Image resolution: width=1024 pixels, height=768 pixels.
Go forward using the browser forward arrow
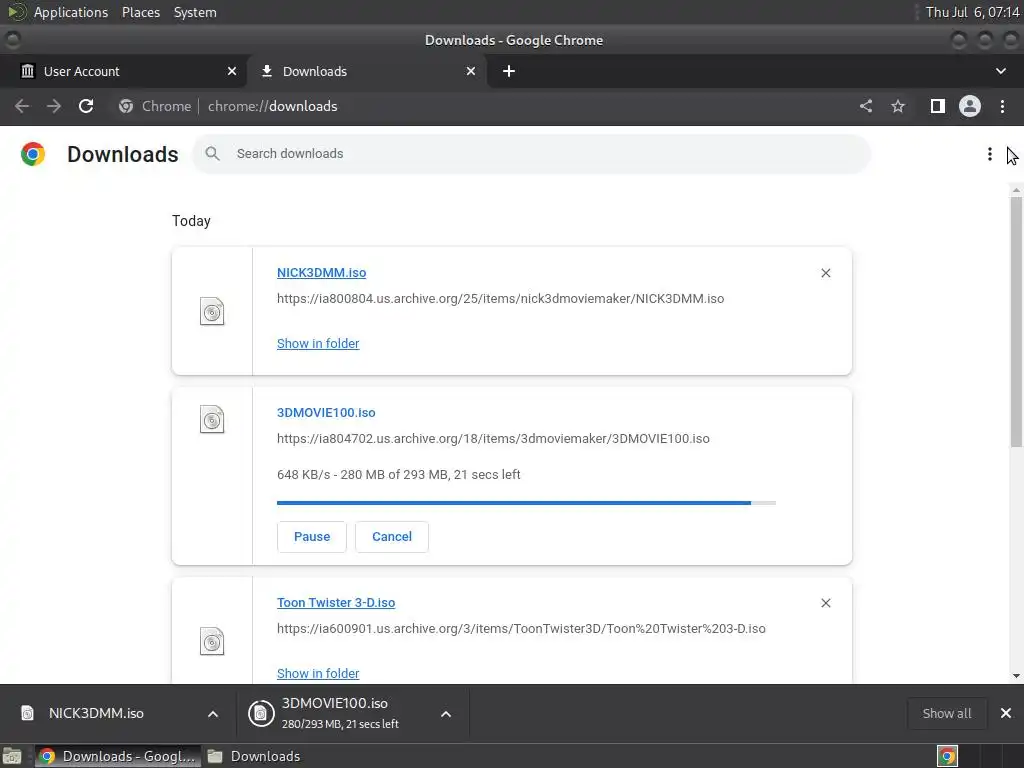pyautogui.click(x=54, y=106)
